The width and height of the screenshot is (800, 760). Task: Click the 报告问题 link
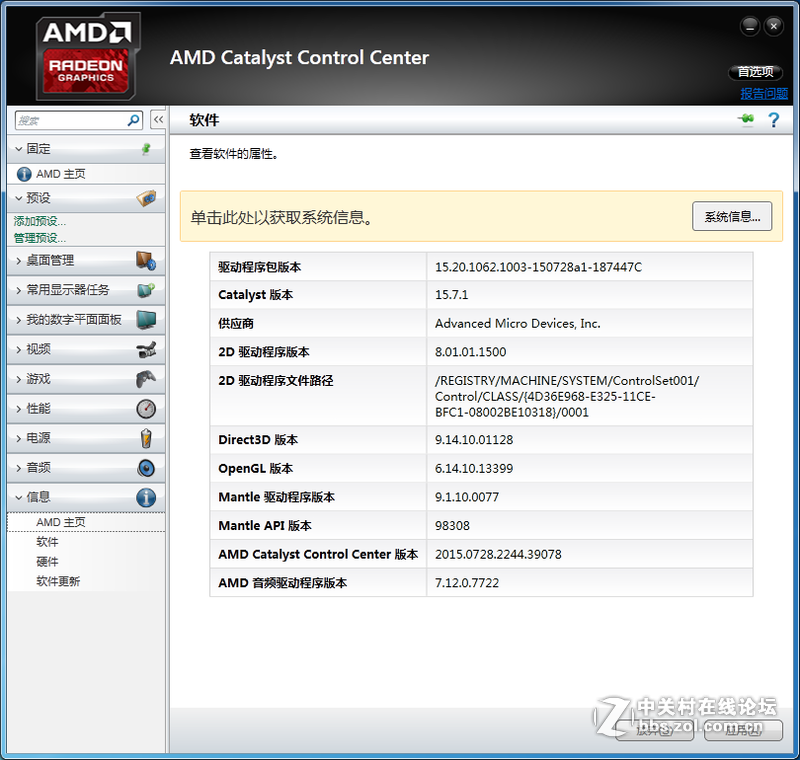point(764,94)
